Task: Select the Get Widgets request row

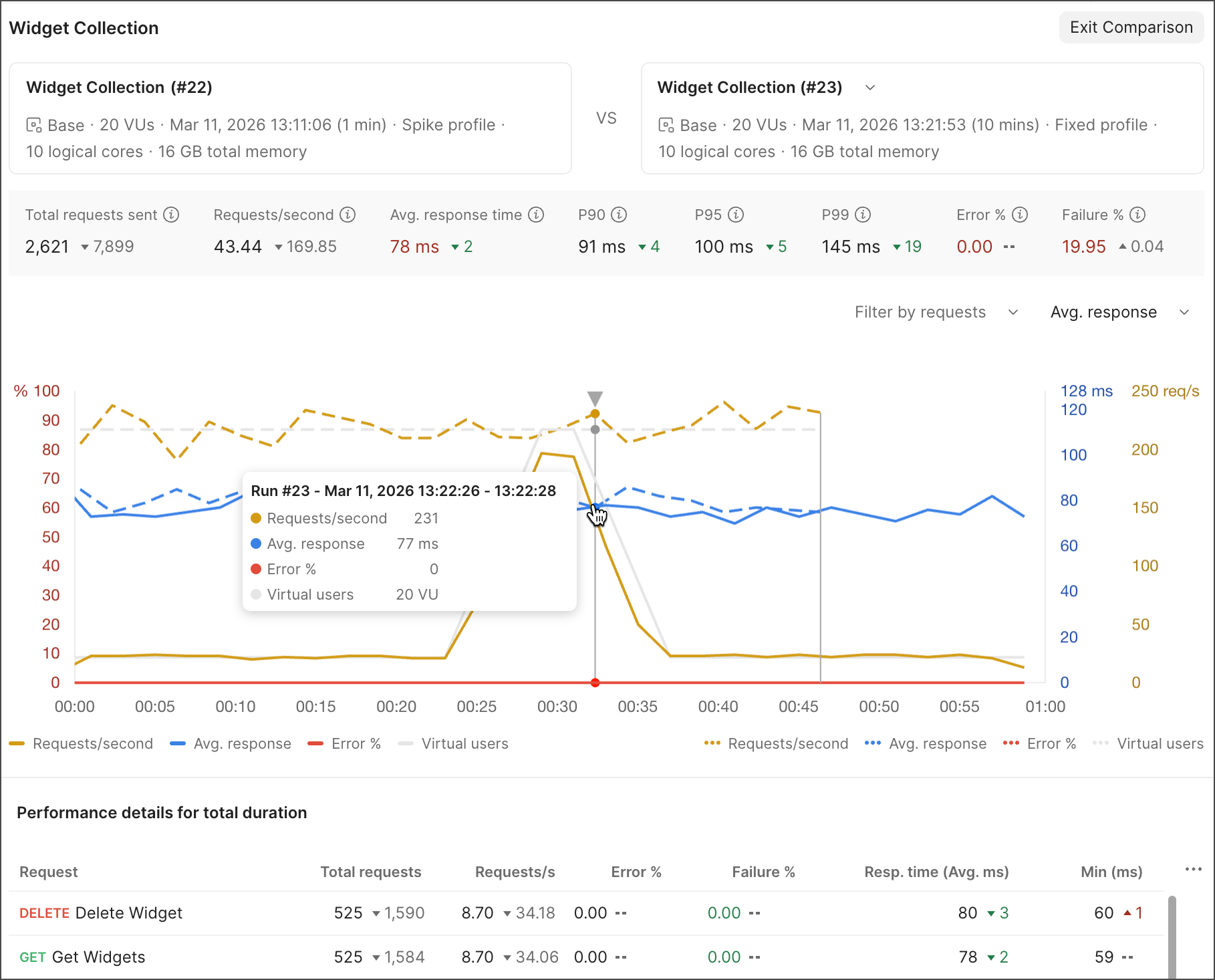Action: coord(99,957)
